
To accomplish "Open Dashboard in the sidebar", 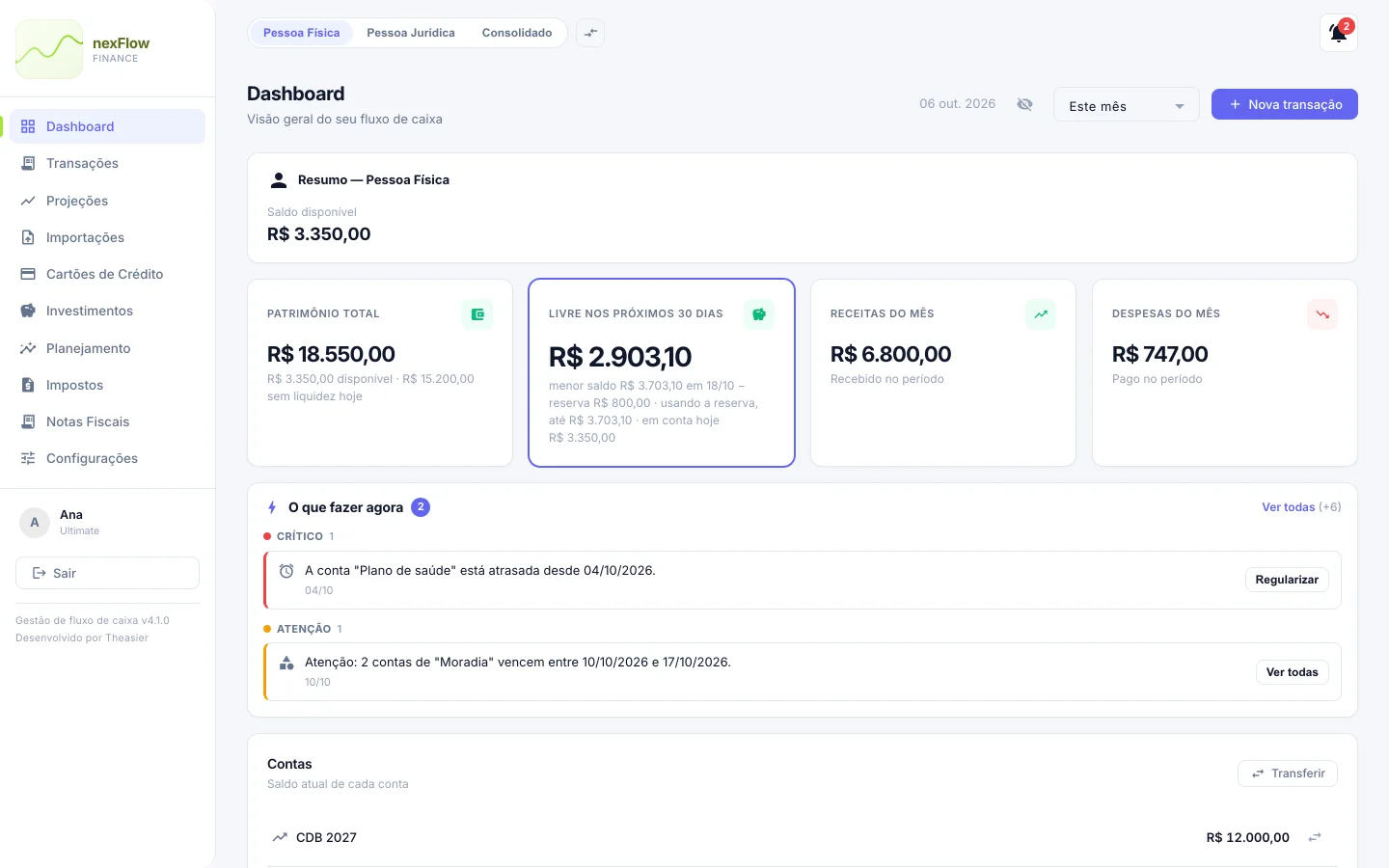I will pos(107,126).
